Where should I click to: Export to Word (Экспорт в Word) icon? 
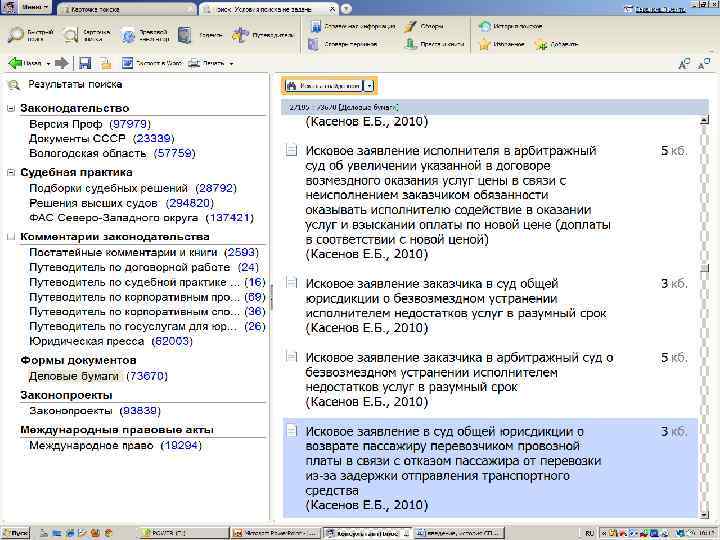click(127, 63)
